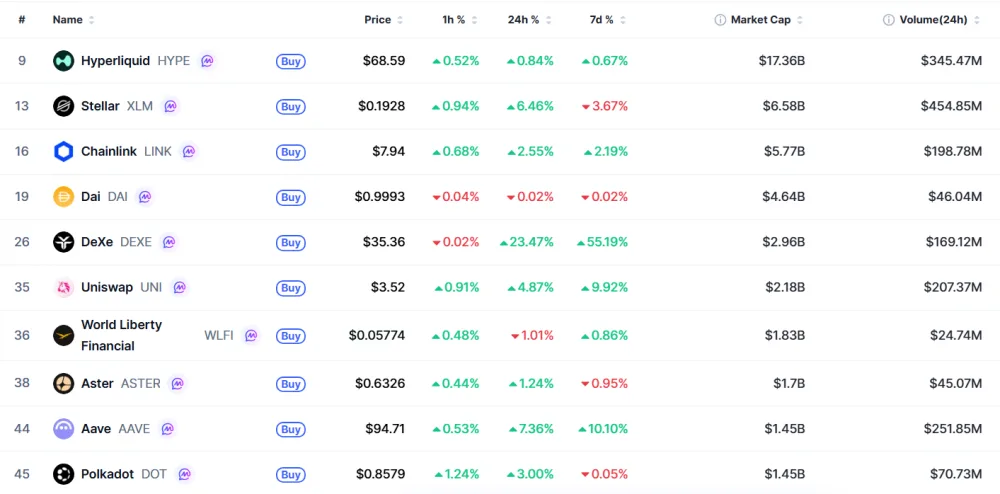The image size is (1000, 494).
Task: Open the DeXe name link
Action: coord(97,242)
